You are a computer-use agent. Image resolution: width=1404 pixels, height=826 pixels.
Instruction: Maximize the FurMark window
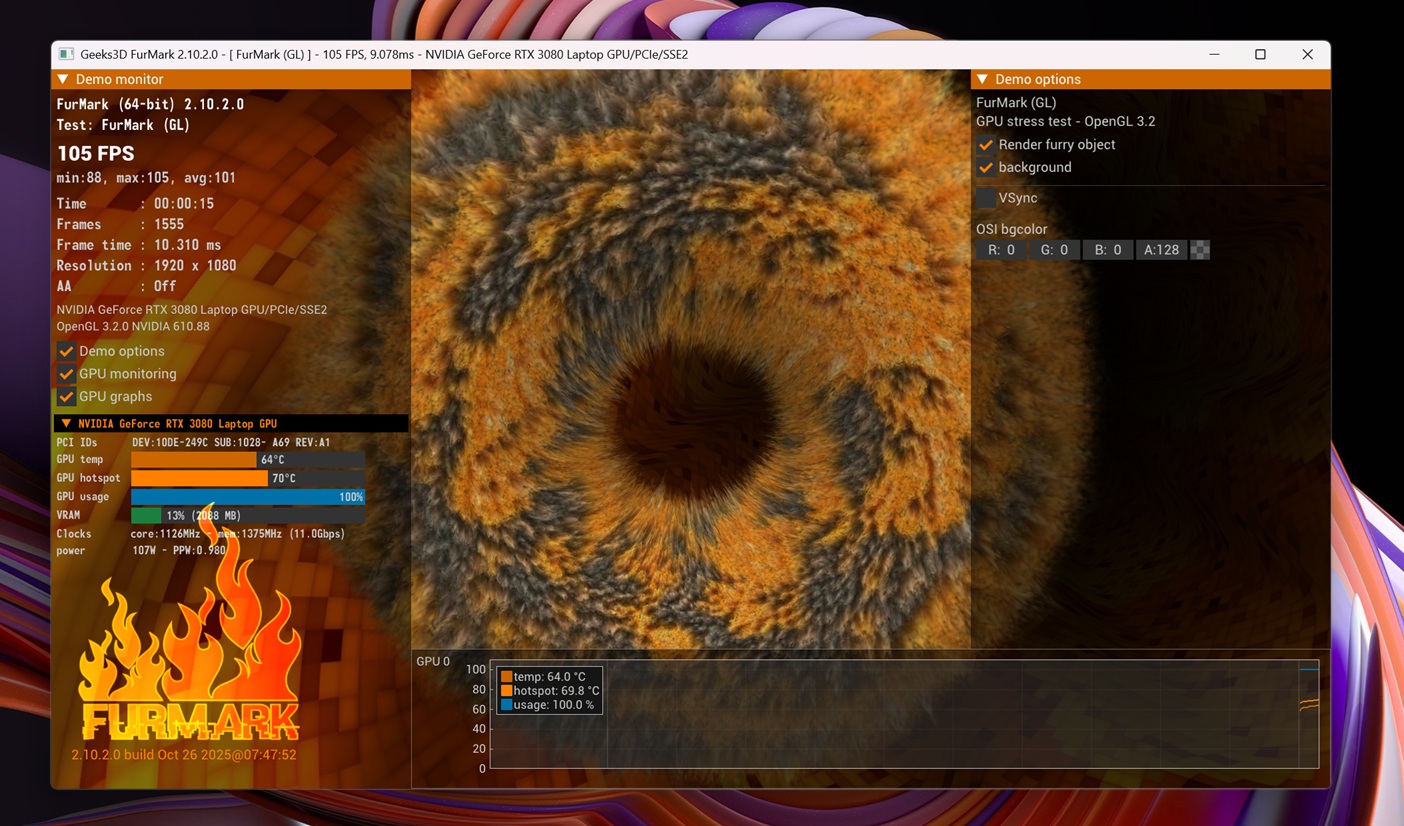[1260, 54]
